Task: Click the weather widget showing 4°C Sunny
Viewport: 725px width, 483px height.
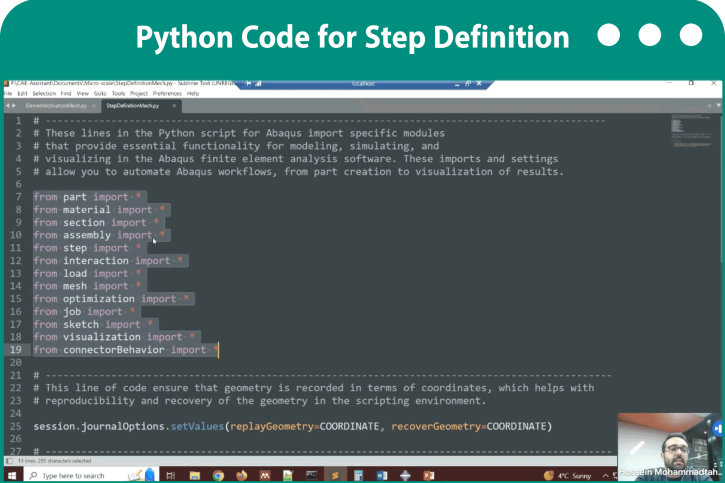Action: (568, 476)
